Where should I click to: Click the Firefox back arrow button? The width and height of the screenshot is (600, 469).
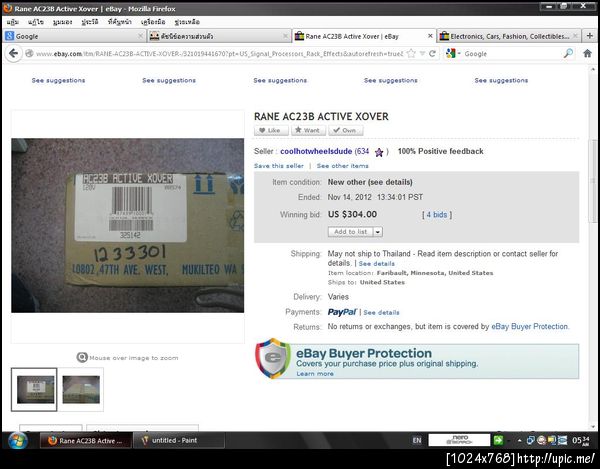pyautogui.click(x=13, y=53)
